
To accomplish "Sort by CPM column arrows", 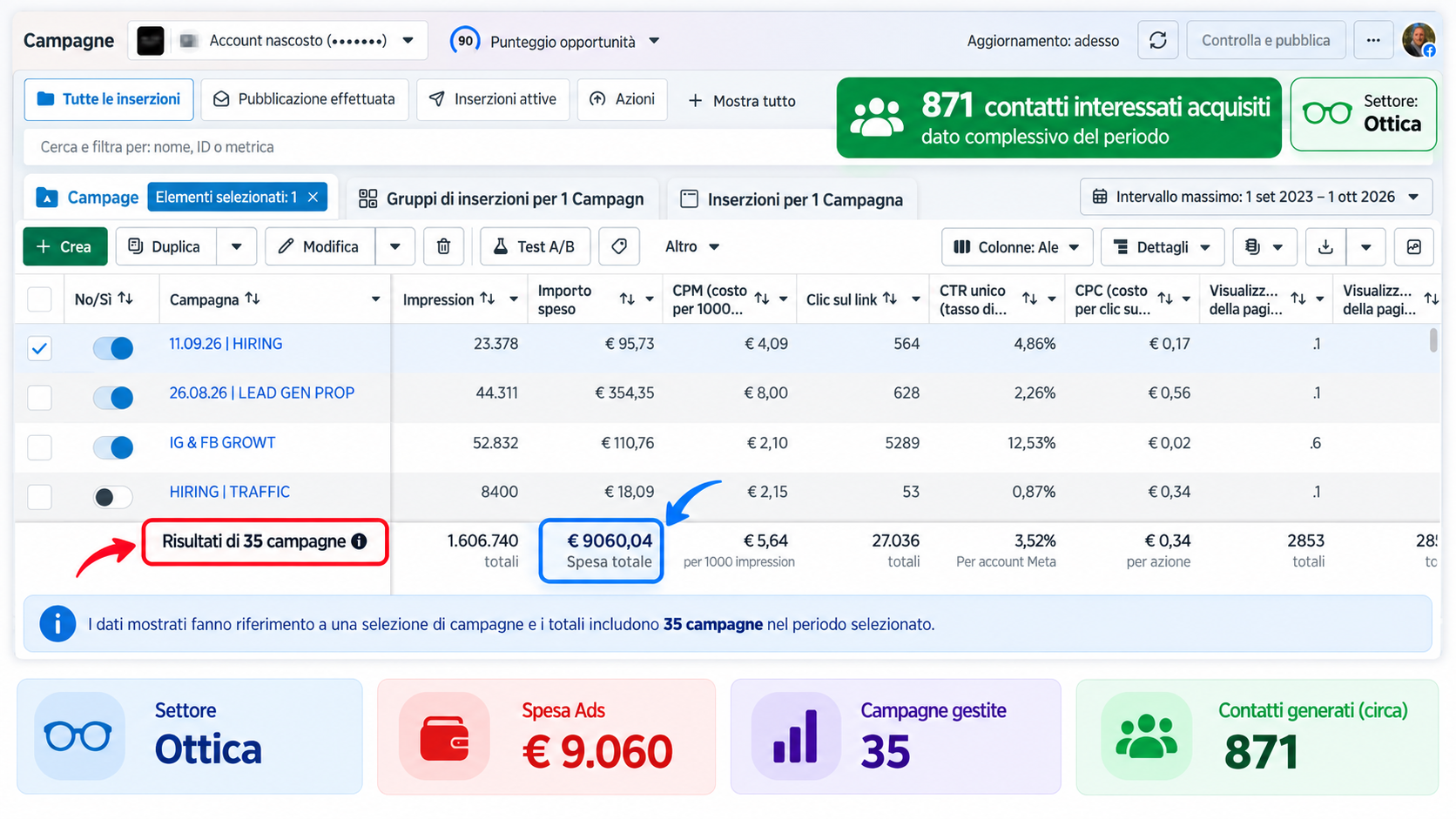I will (x=762, y=299).
